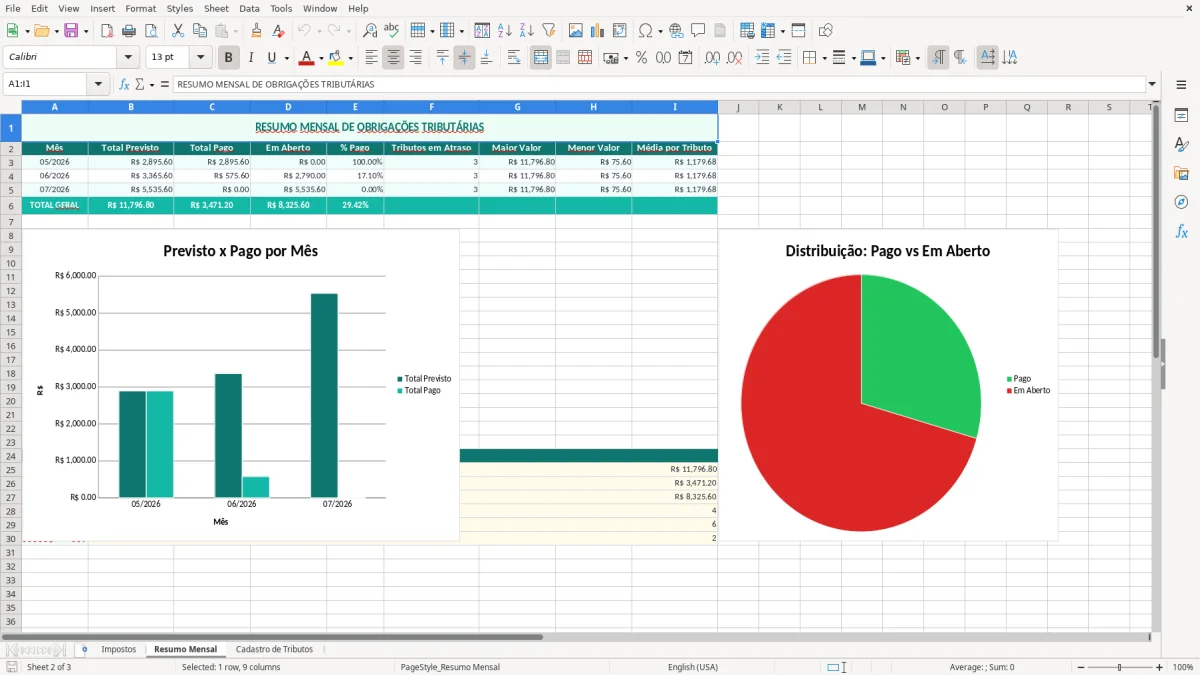Run the Spelling check icon
The height and width of the screenshot is (675, 1200).
pyautogui.click(x=392, y=31)
